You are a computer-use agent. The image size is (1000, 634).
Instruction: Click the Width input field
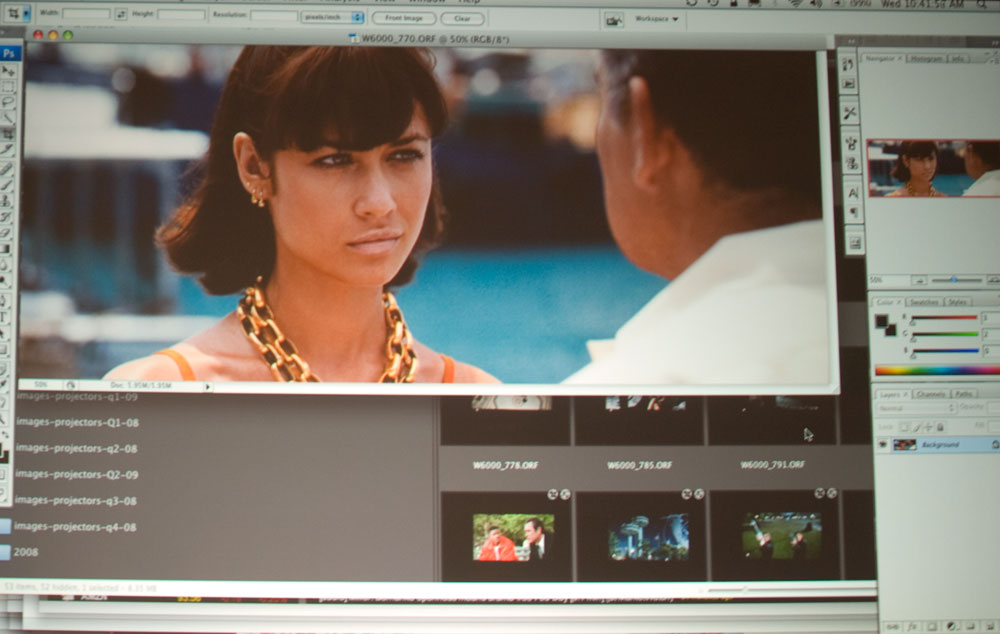tap(86, 13)
